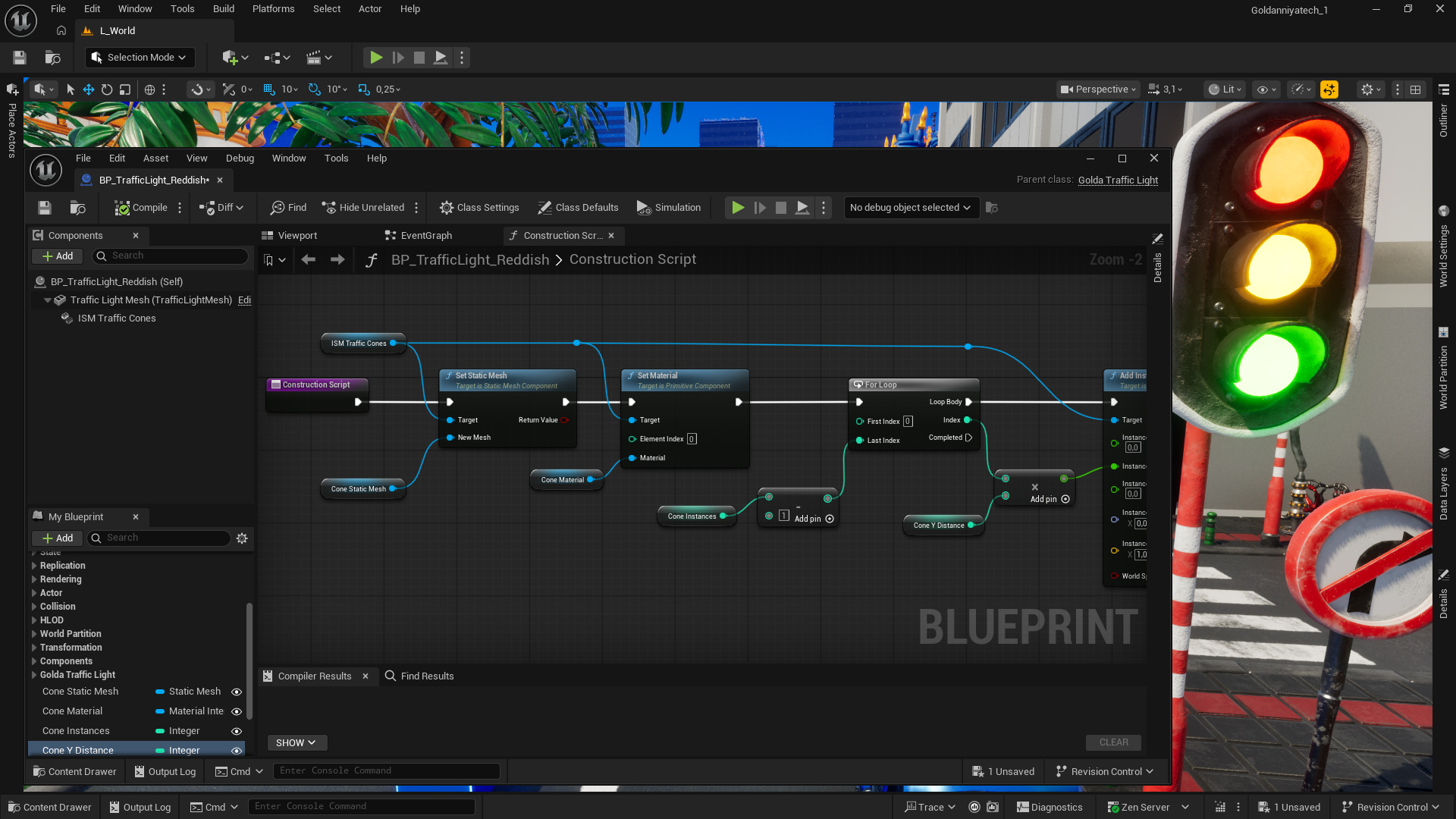Expand the World Partition category

pyautogui.click(x=34, y=634)
